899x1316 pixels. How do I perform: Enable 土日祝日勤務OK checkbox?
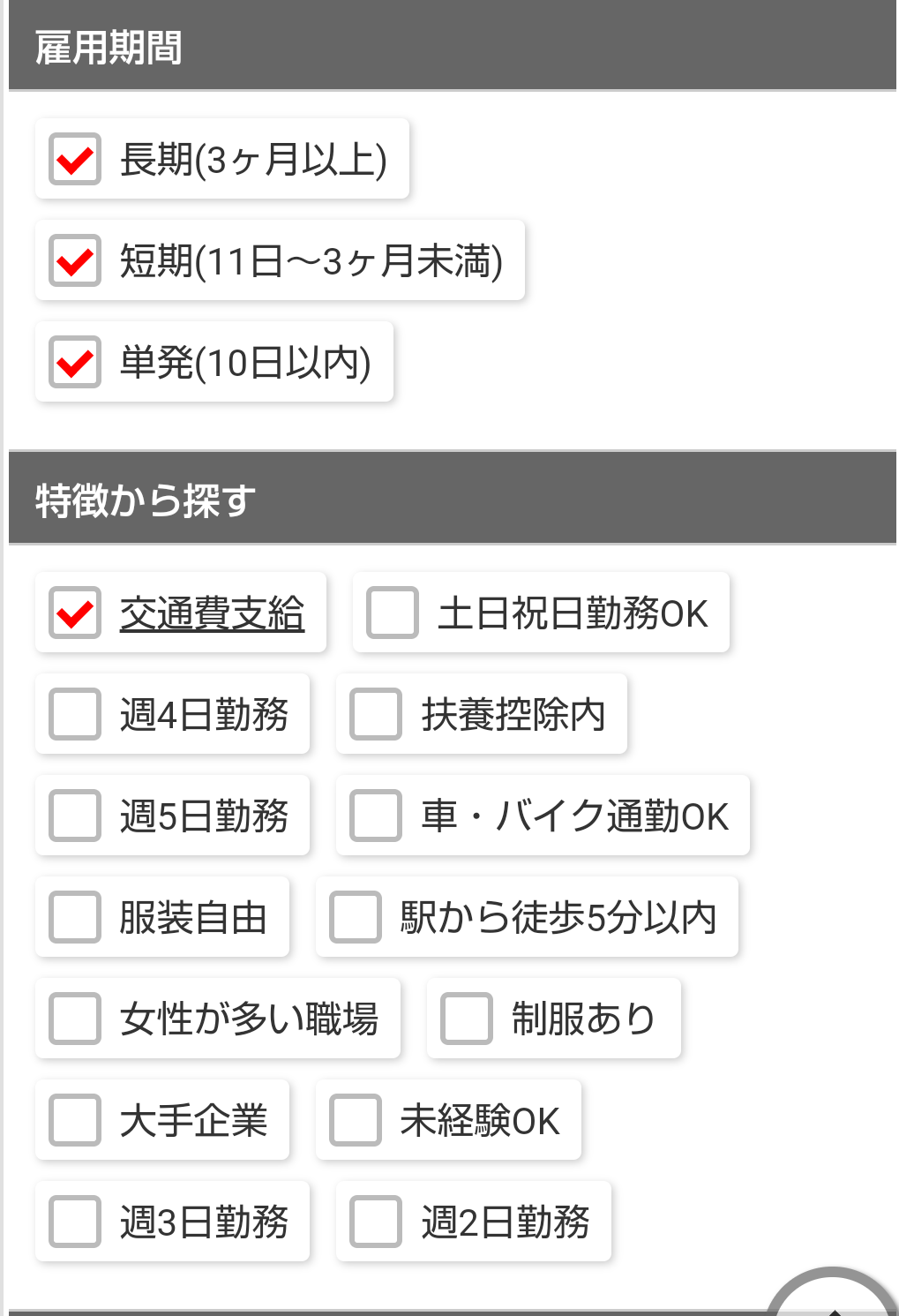[x=393, y=613]
